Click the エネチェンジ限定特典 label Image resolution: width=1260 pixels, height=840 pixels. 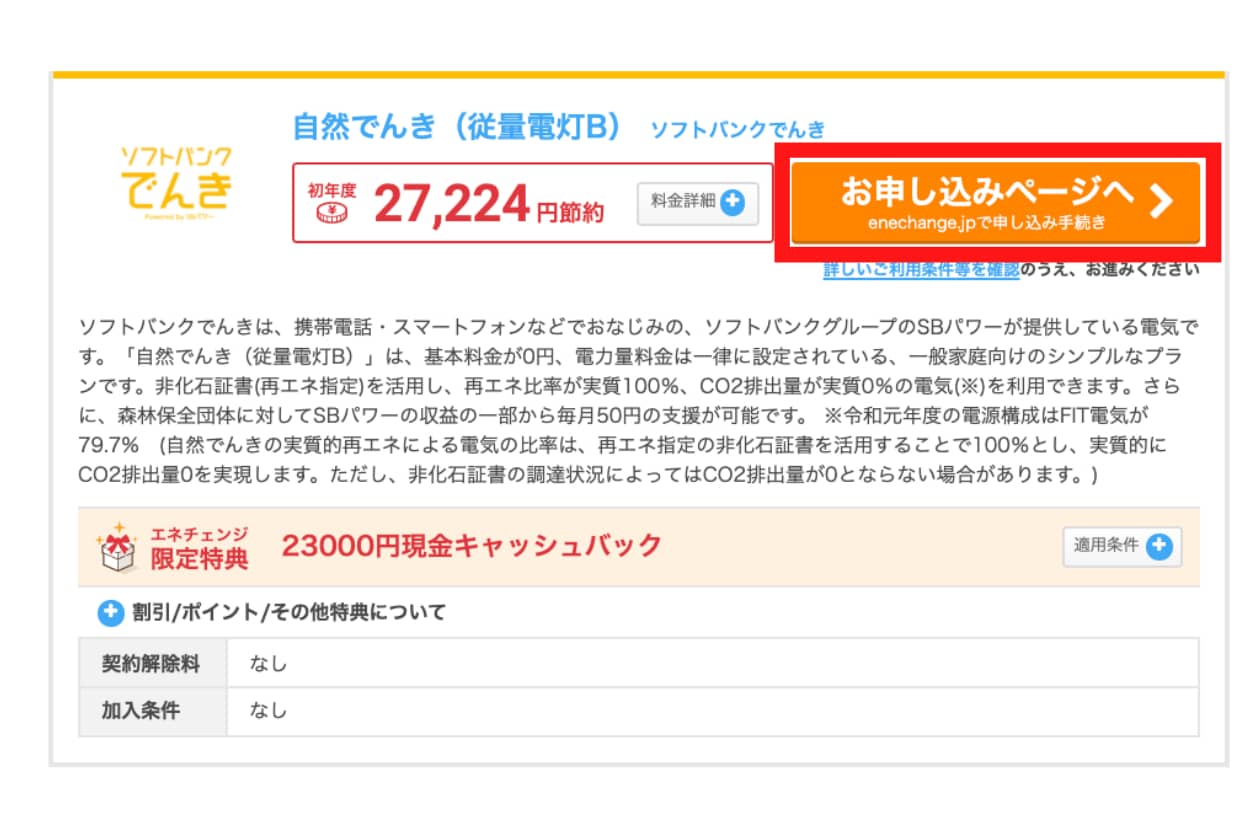click(x=199, y=547)
